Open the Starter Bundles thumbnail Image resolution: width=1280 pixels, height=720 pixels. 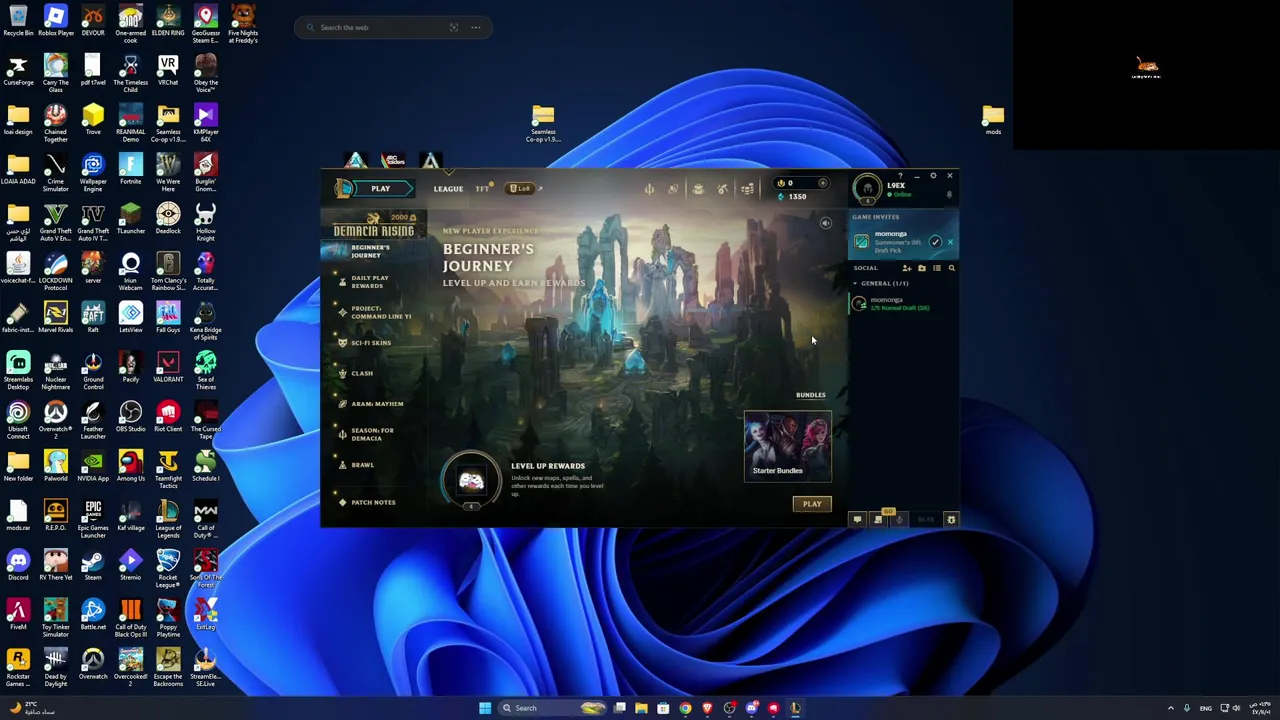[787, 446]
